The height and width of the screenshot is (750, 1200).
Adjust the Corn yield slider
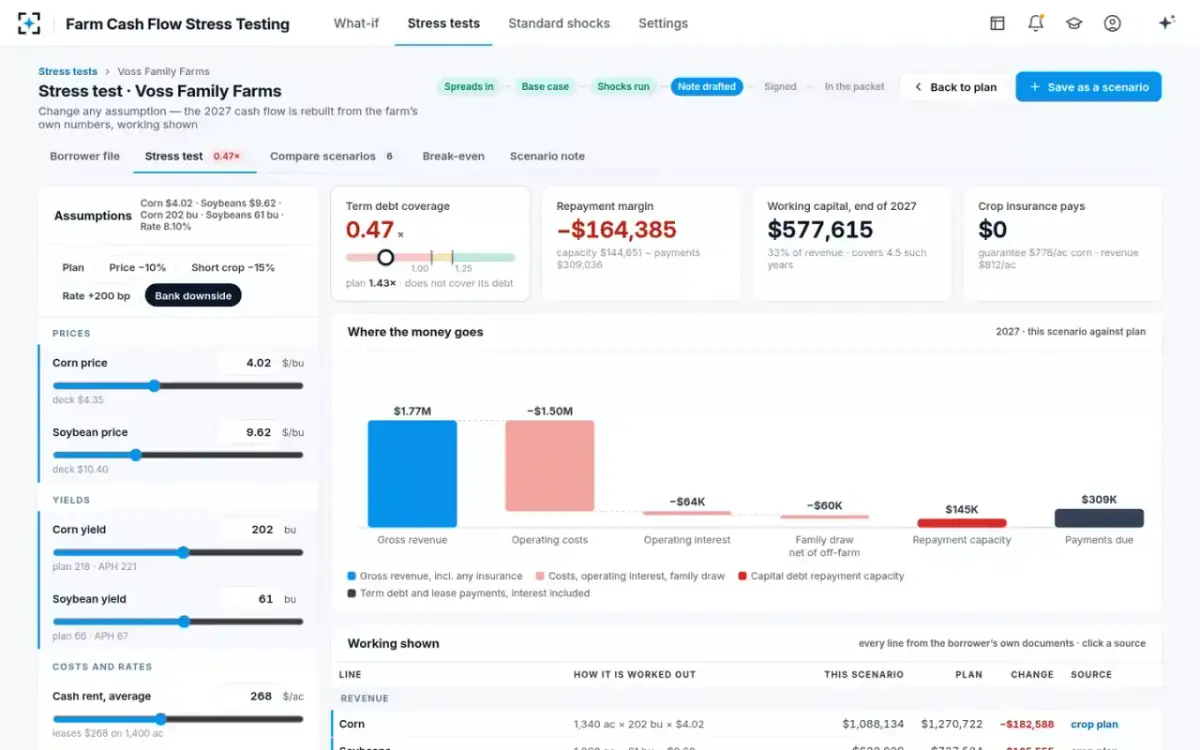(183, 552)
